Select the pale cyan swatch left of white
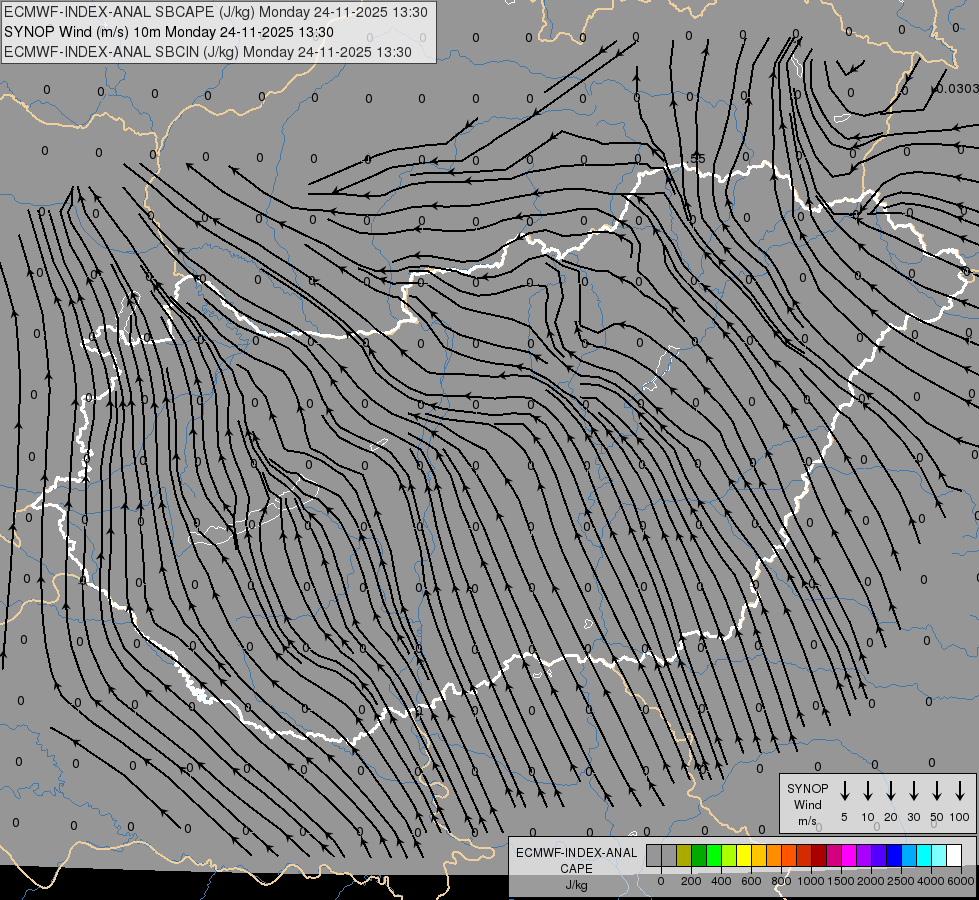 coord(939,855)
